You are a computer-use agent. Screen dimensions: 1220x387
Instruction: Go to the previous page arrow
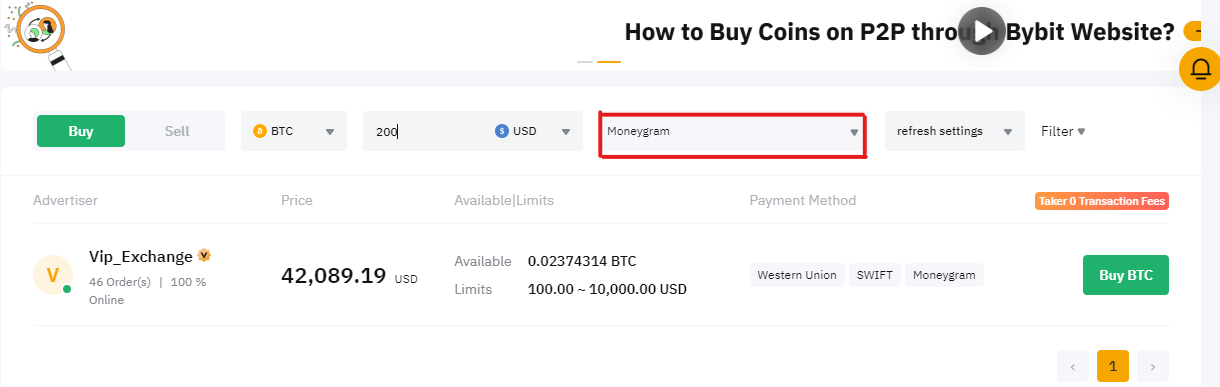(x=1073, y=366)
